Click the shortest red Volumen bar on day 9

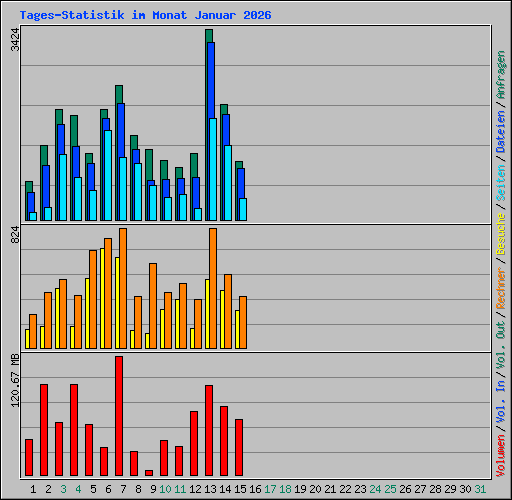pyautogui.click(x=149, y=473)
